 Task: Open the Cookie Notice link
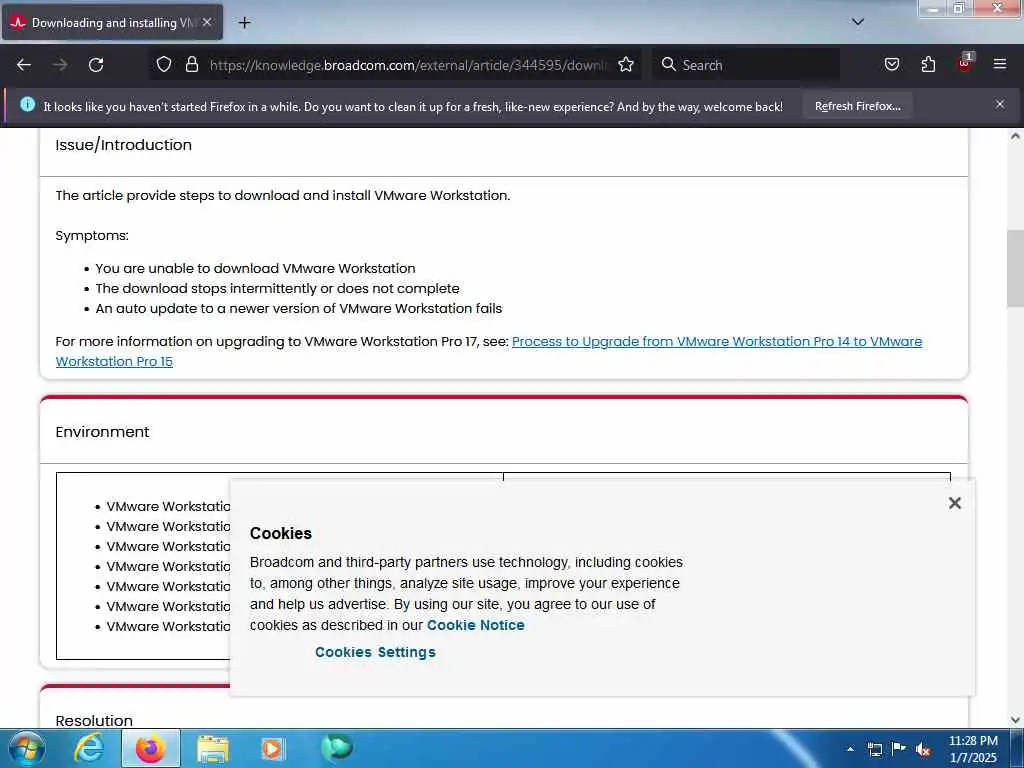click(475, 625)
